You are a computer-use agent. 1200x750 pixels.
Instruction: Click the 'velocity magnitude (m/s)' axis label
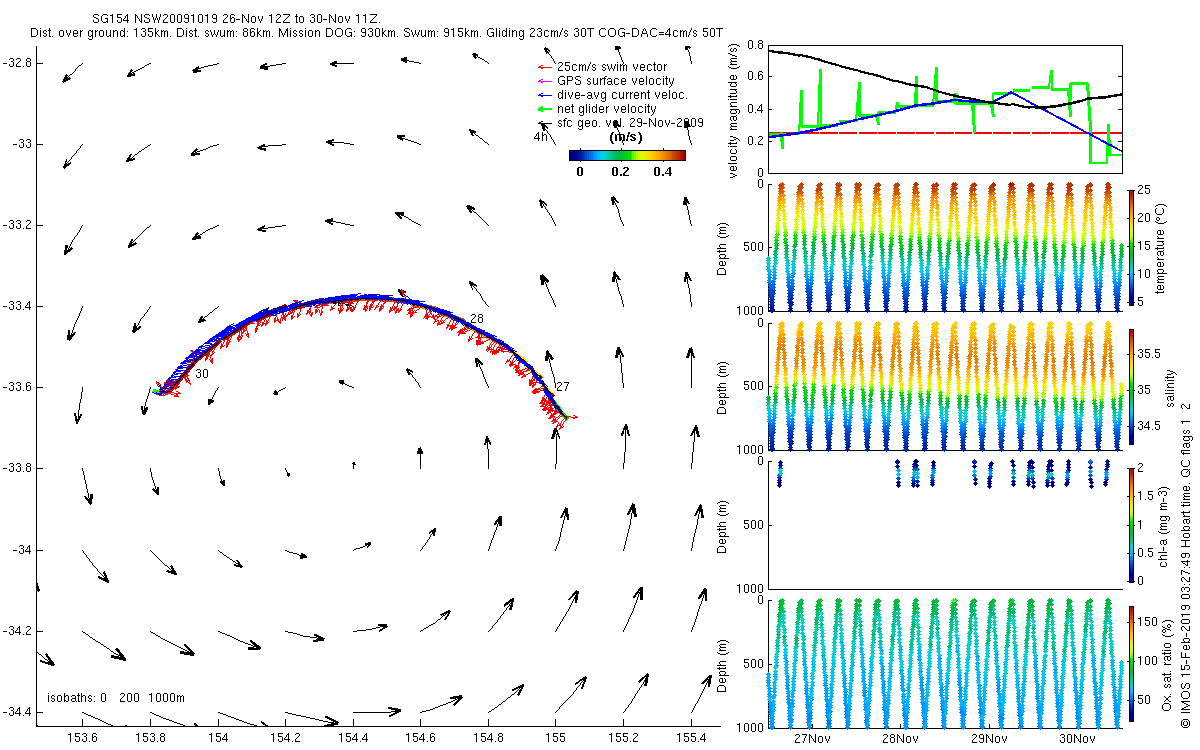coord(734,110)
